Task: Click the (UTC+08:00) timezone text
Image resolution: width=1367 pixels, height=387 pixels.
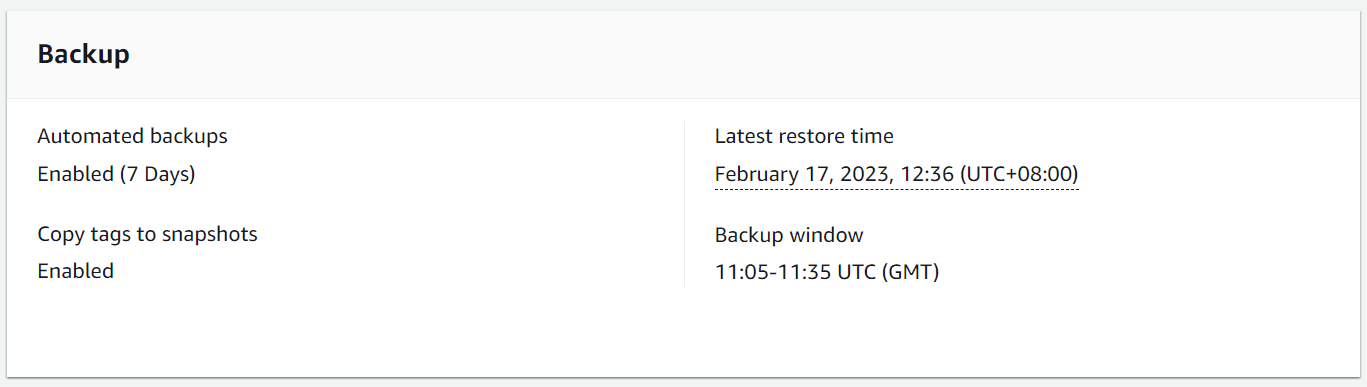Action: (1019, 174)
